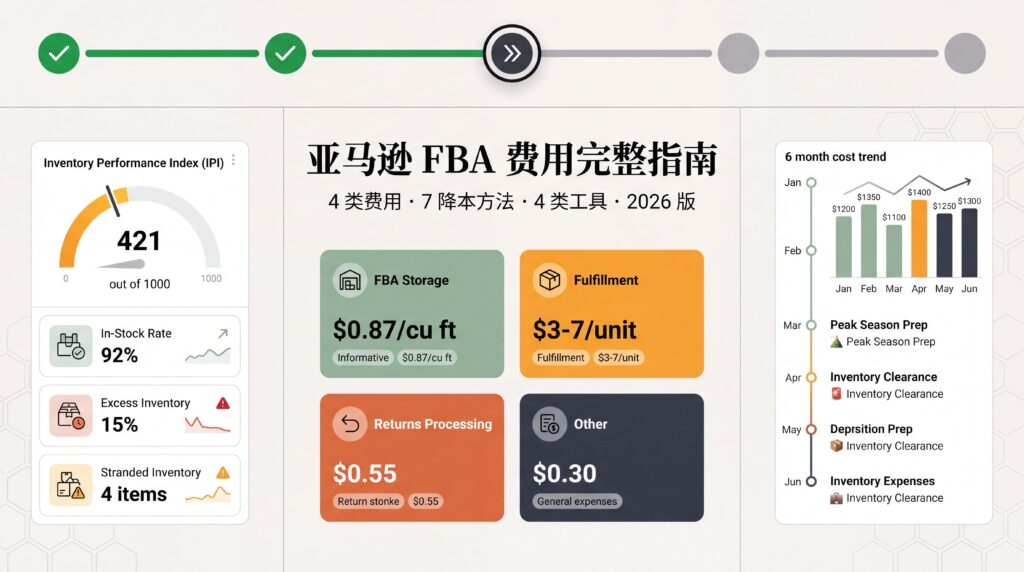Open the In-Stock Rate sparkline chart

(x=208, y=355)
